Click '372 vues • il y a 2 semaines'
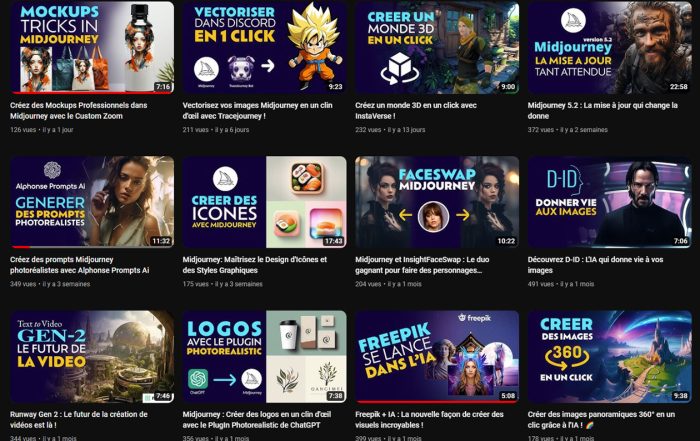Image resolution: width=700 pixels, height=441 pixels. tap(568, 130)
